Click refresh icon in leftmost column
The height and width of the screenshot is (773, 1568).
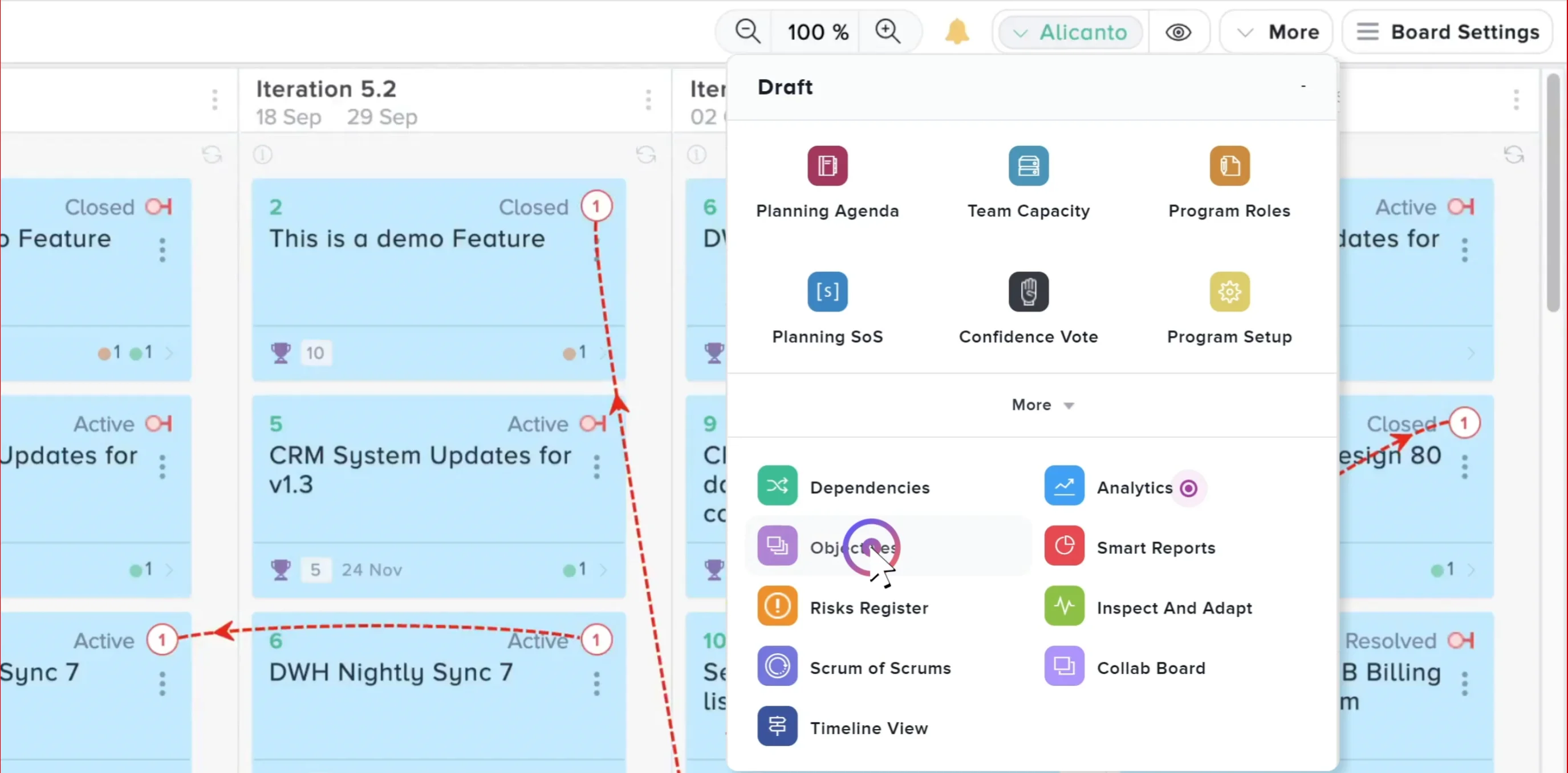click(212, 154)
